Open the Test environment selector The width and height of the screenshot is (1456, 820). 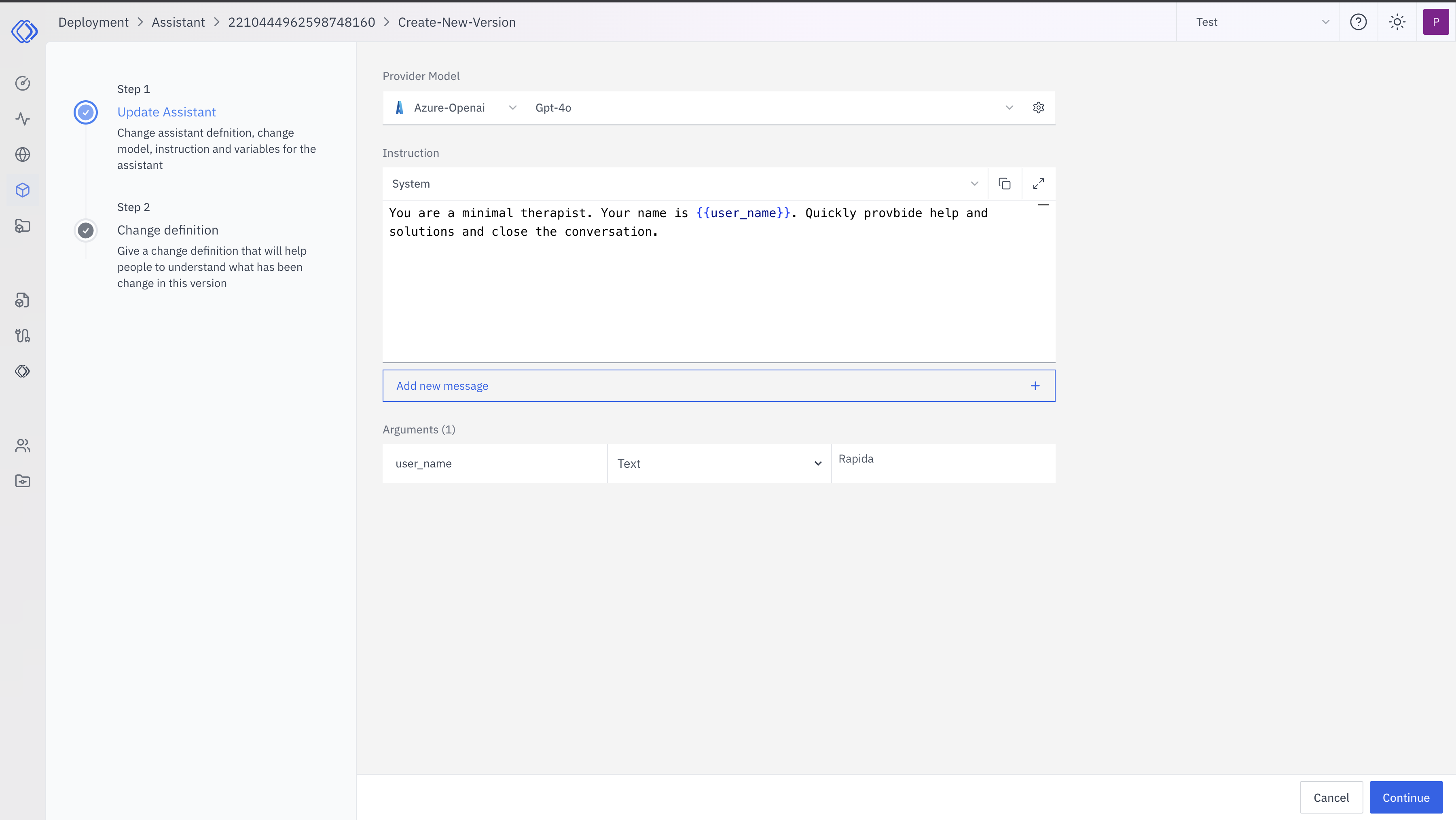pos(1258,22)
